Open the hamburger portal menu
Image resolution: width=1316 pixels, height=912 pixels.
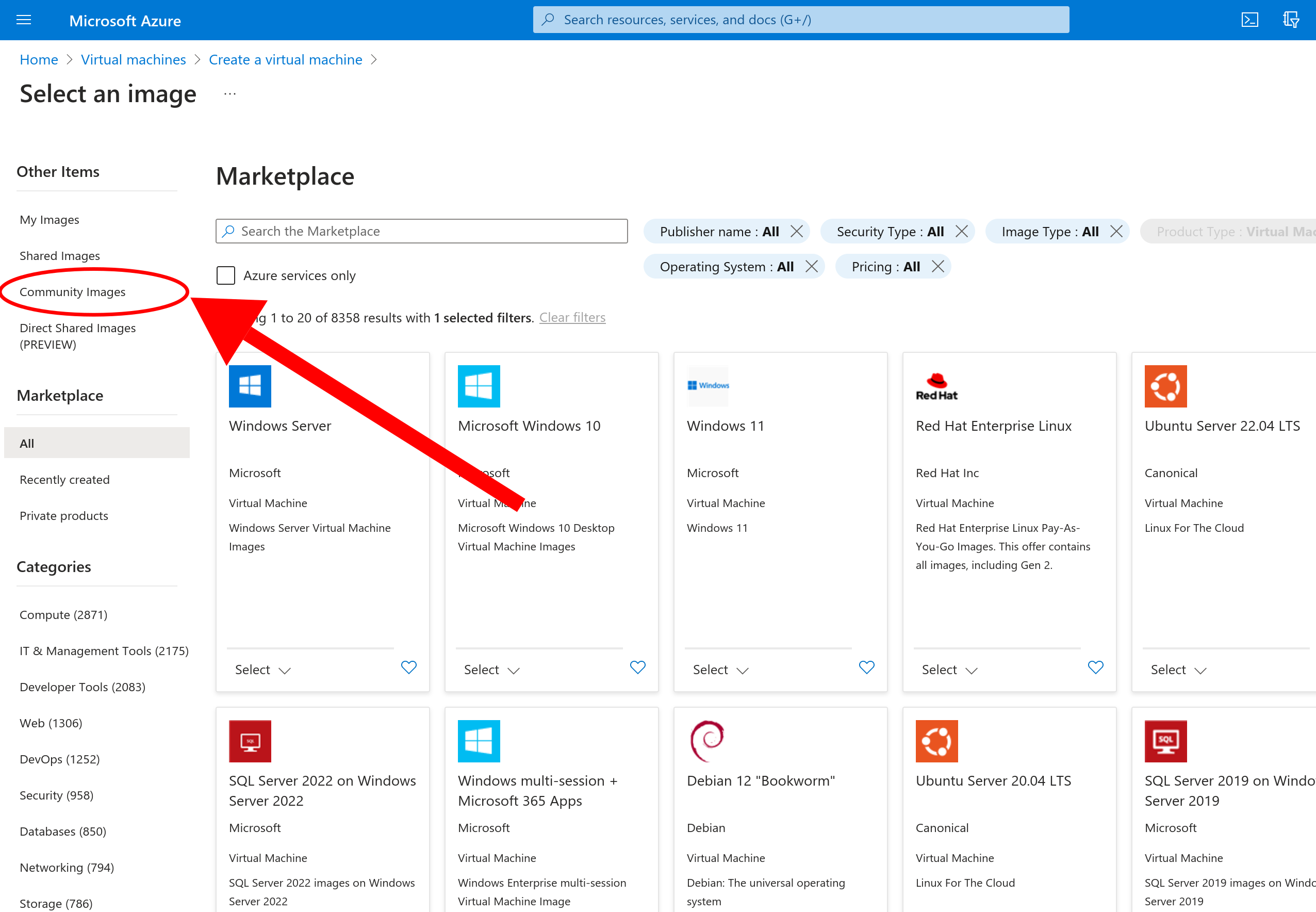[x=23, y=21]
